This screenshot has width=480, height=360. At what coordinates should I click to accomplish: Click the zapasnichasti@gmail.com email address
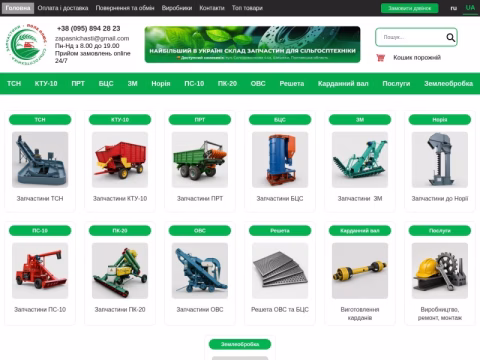tap(92, 38)
